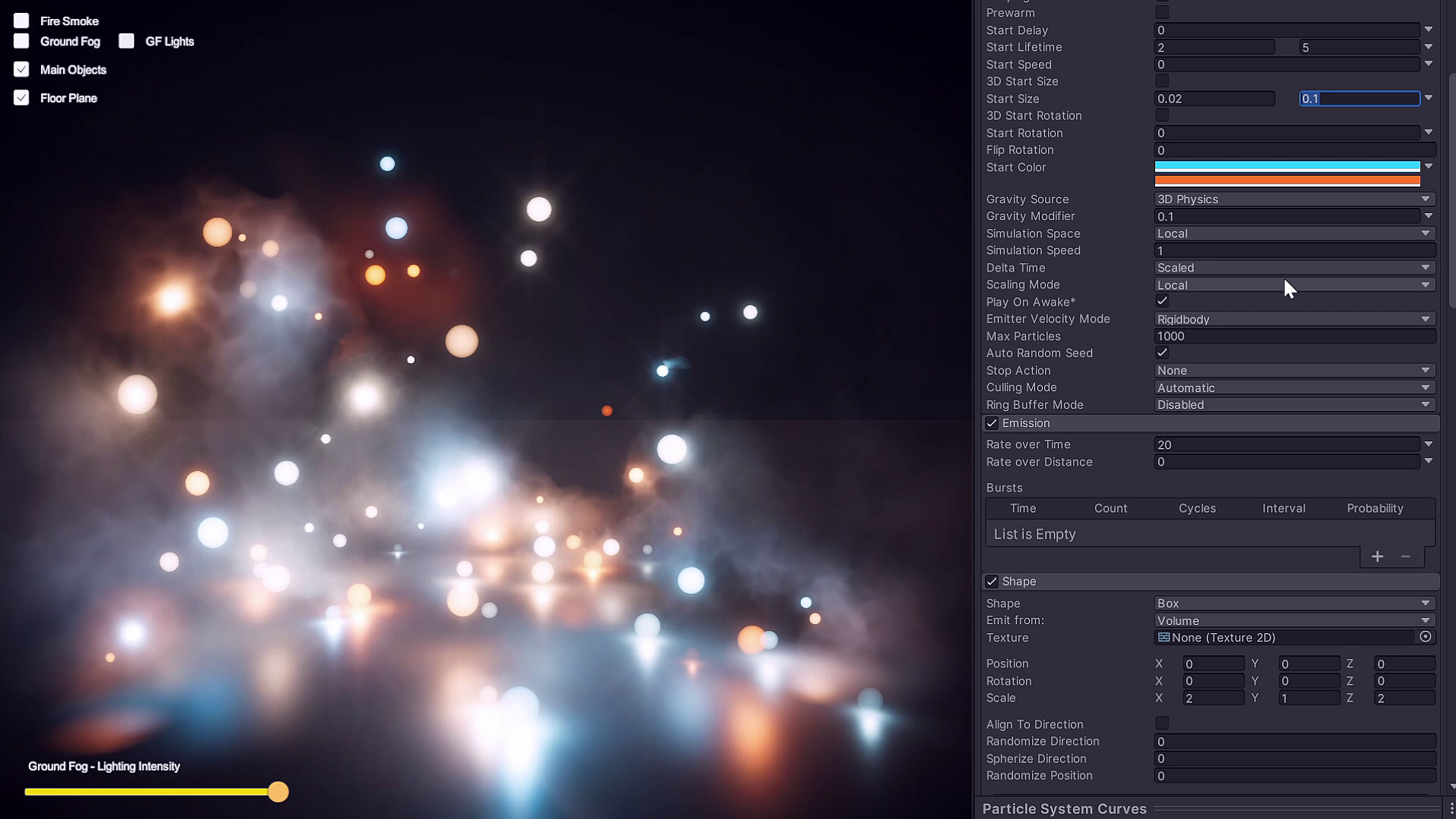Click the Simulation Speed field
Image resolution: width=1456 pixels, height=819 pixels.
coord(1294,250)
